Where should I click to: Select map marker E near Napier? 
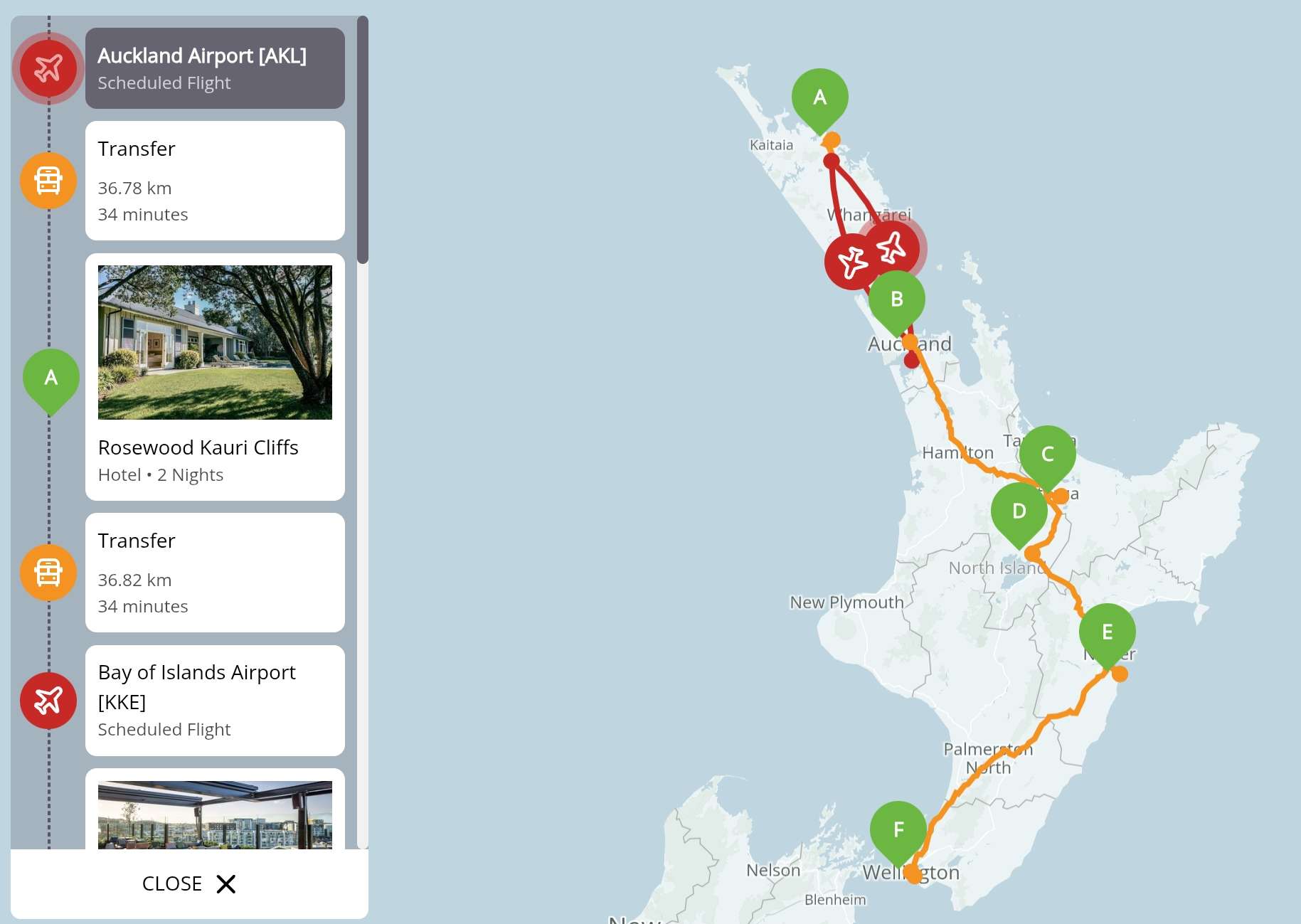pyautogui.click(x=1107, y=633)
